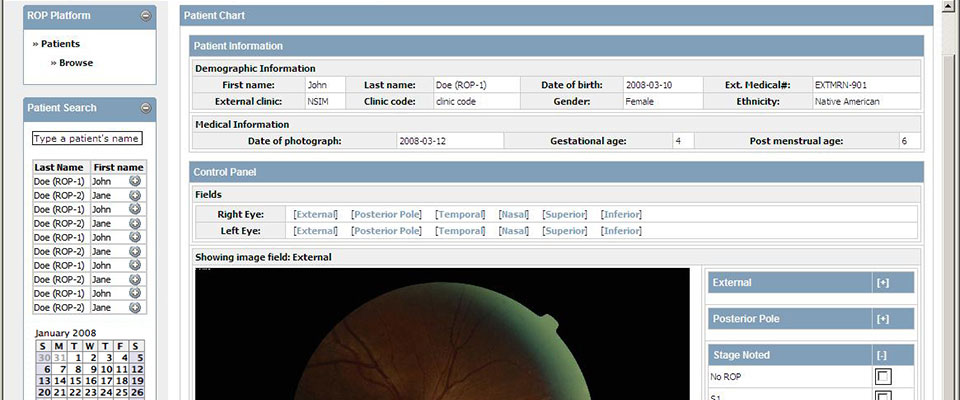This screenshot has width=960, height=400.
Task: Open the Patients menu item
Action: 61,44
